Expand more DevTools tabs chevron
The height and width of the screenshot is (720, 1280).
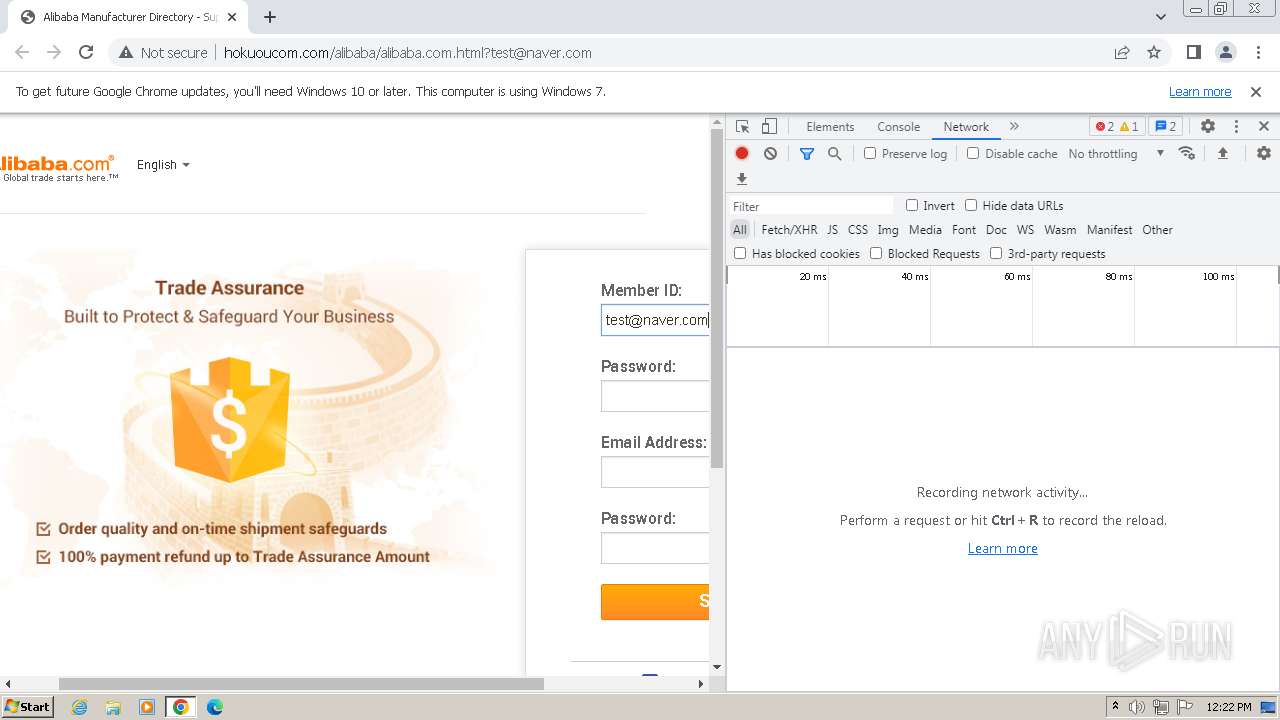(1014, 127)
